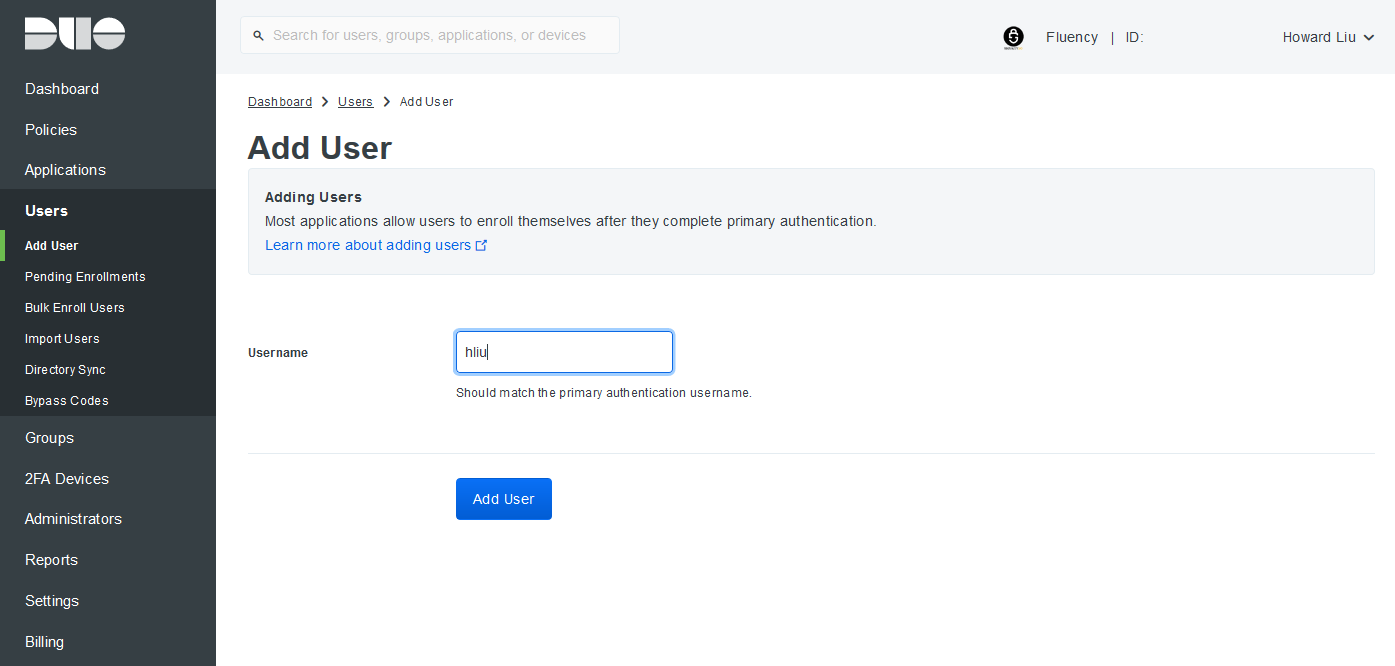
Task: Open the Reports section
Action: (51, 560)
